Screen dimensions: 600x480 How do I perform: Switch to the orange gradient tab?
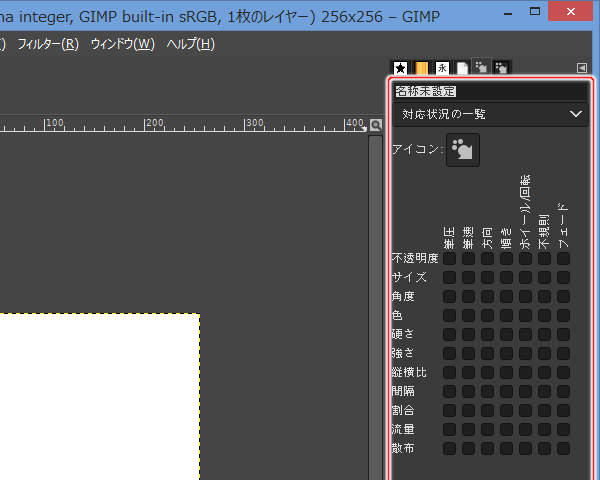click(x=421, y=69)
